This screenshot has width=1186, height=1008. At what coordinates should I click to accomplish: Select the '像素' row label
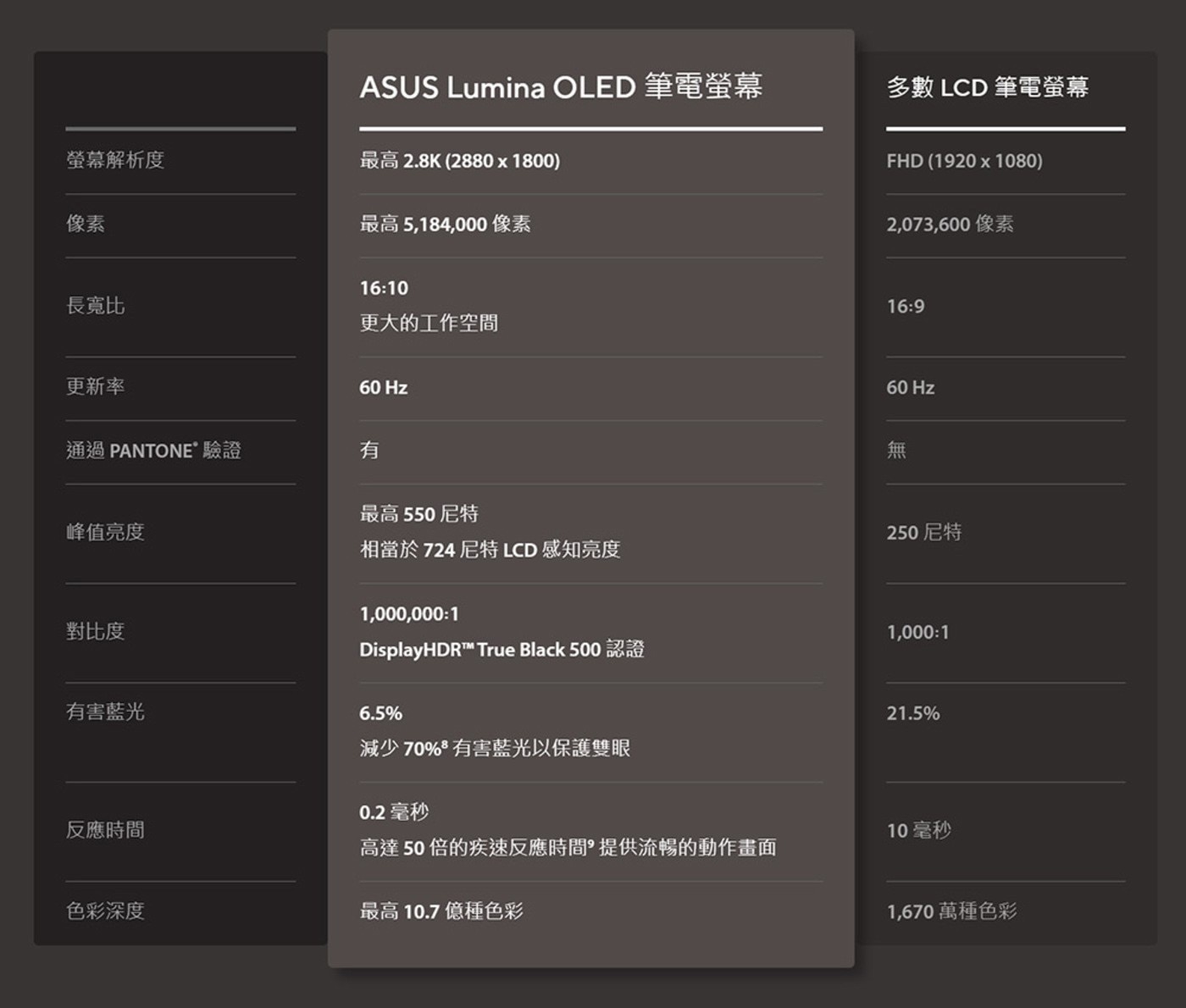86,224
